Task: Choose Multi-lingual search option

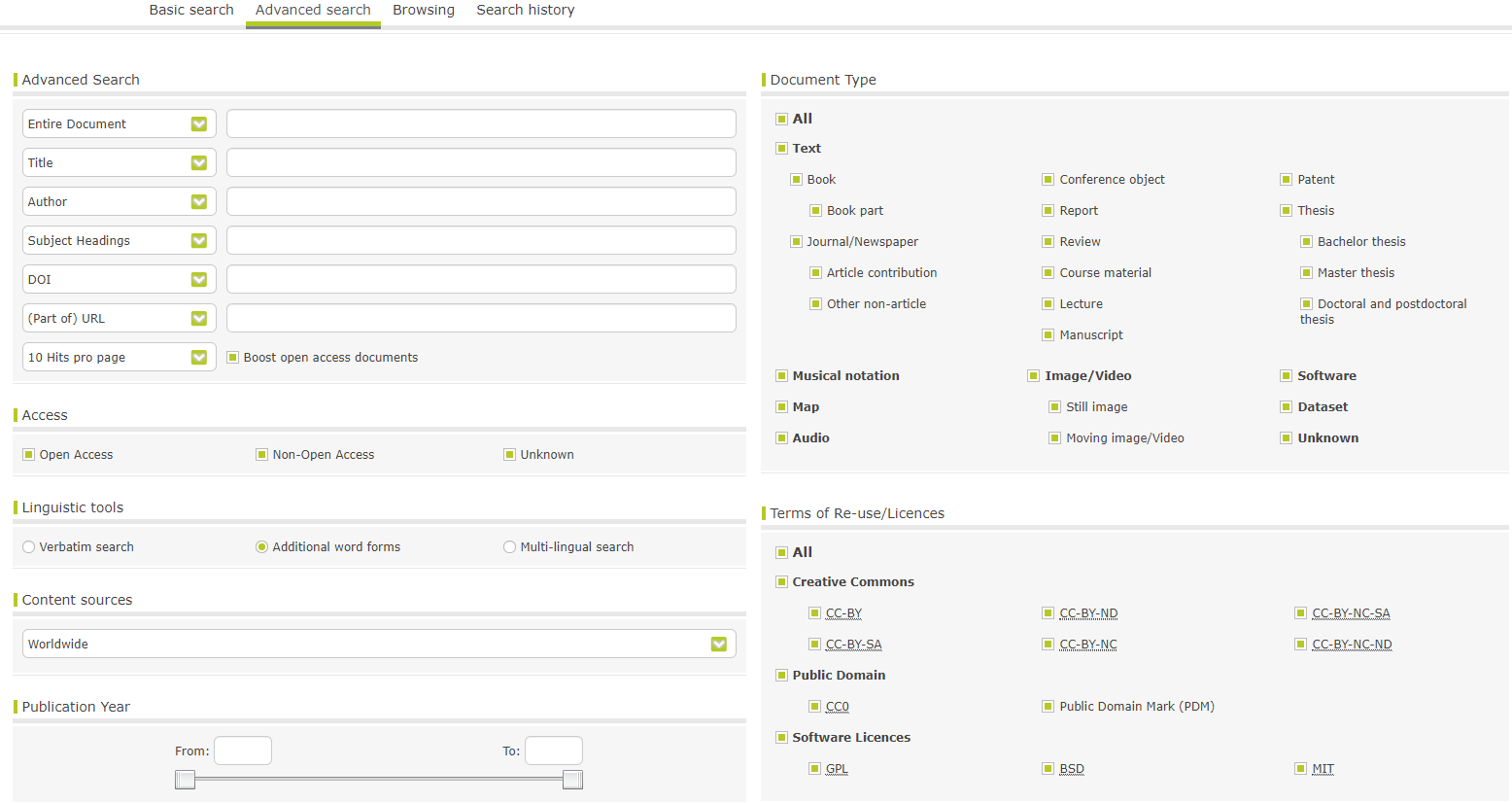Action: 509,547
